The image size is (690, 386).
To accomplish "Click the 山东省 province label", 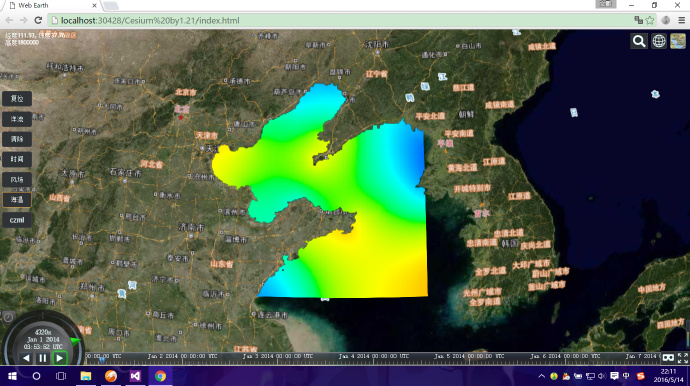I will click(x=221, y=264).
